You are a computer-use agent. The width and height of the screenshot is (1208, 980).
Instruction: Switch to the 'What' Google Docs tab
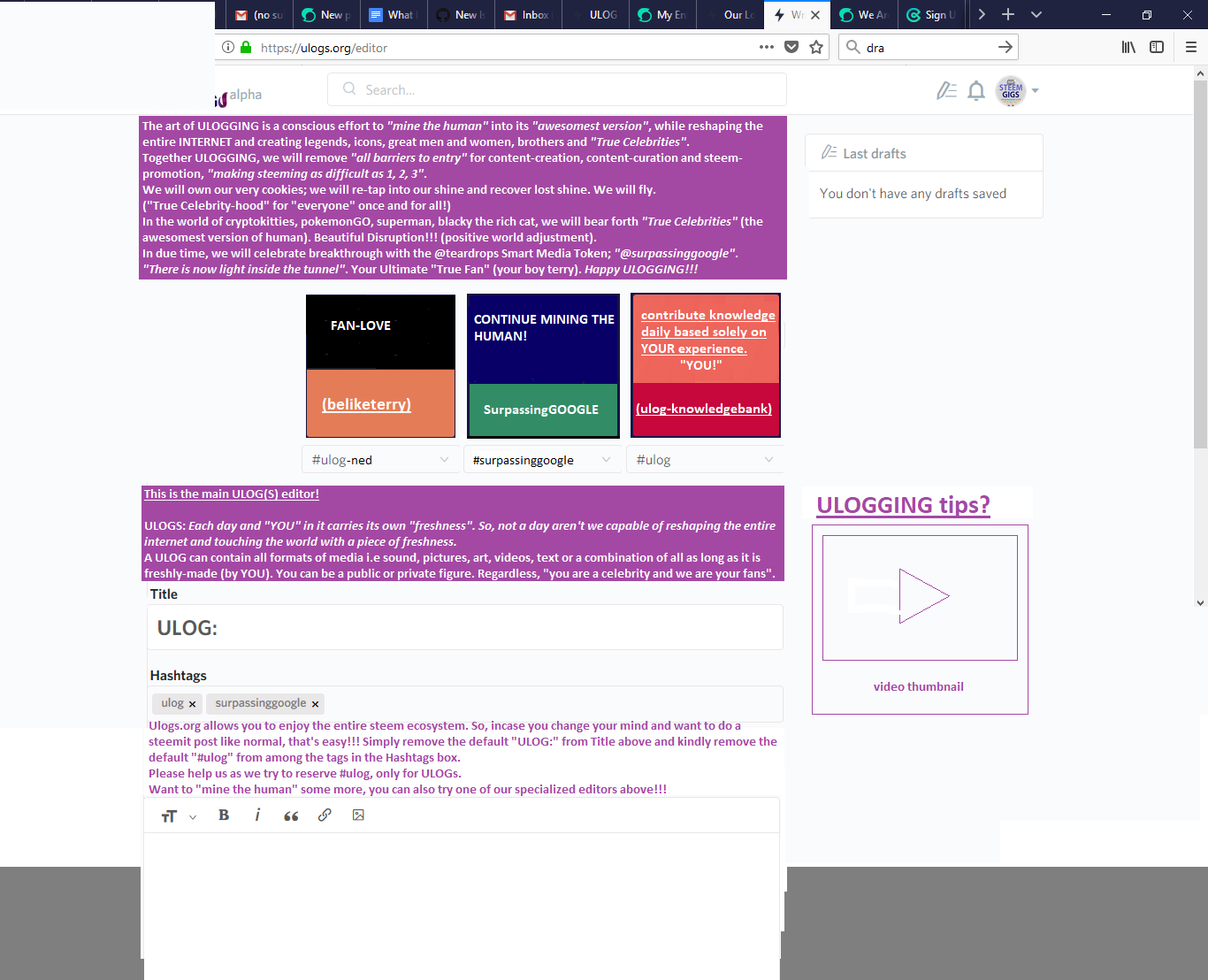pyautogui.click(x=394, y=15)
